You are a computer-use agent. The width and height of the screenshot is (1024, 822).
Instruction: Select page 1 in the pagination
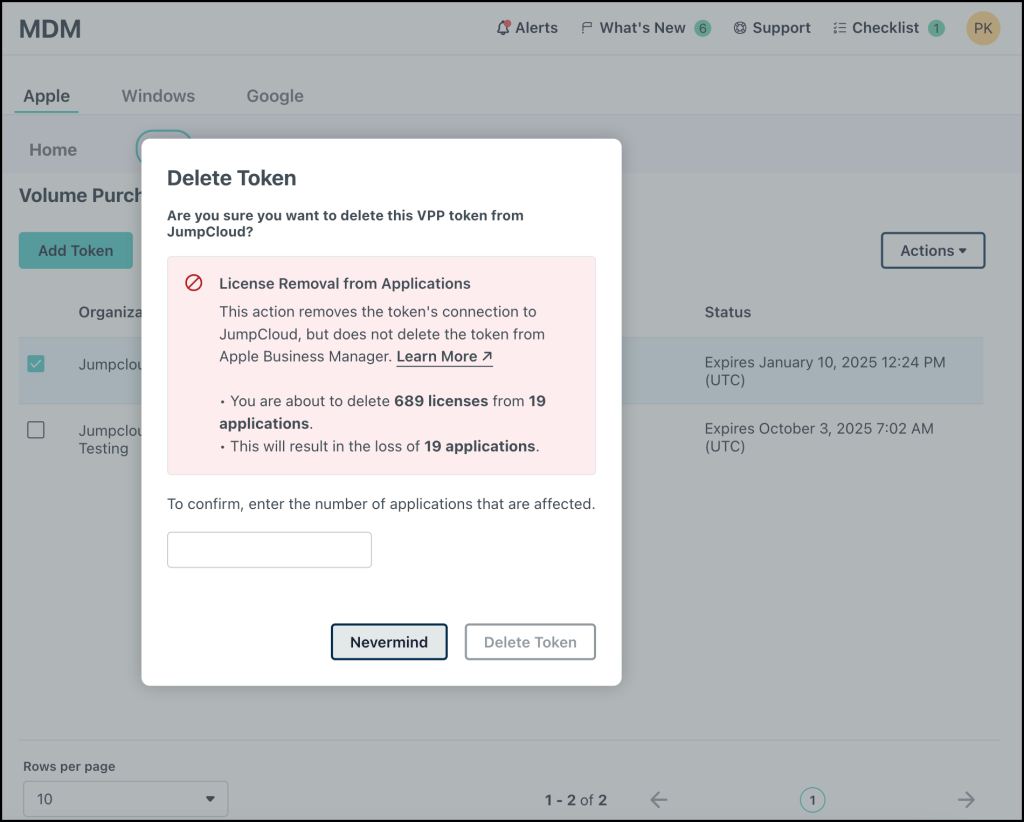[x=812, y=799]
